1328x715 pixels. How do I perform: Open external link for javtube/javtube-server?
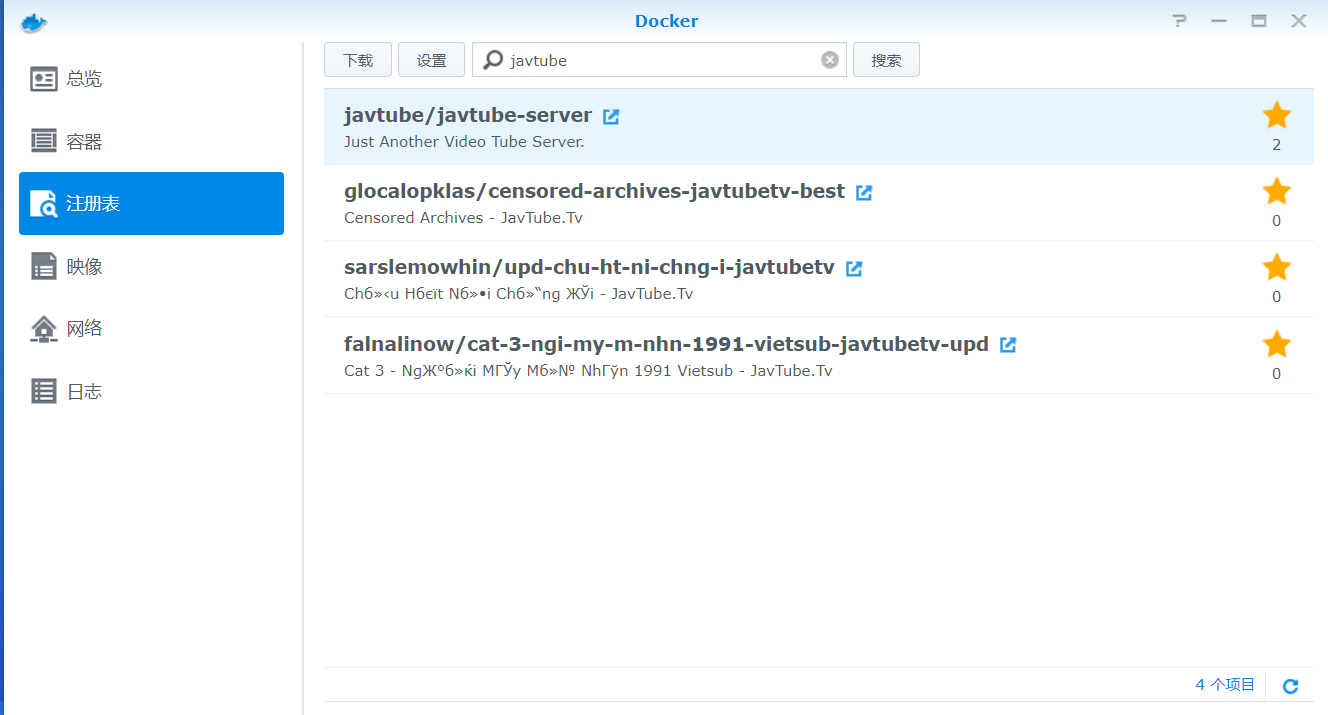611,116
